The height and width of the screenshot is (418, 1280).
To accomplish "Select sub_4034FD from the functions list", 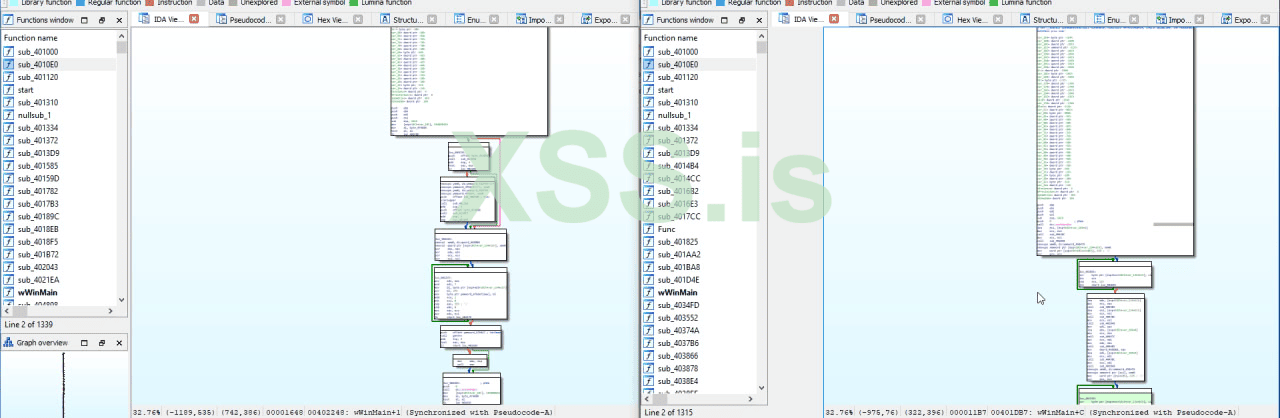I will coord(678,305).
